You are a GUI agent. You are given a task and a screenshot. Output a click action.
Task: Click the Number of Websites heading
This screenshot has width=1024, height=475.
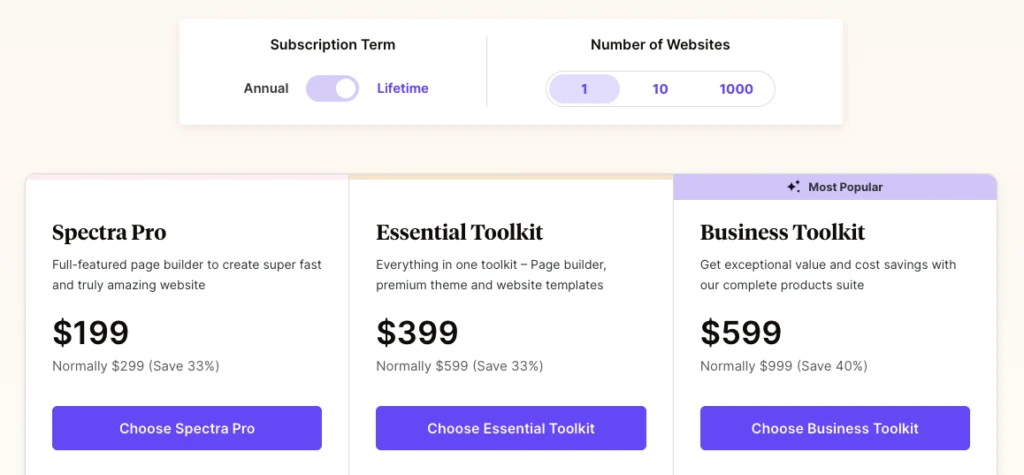660,44
